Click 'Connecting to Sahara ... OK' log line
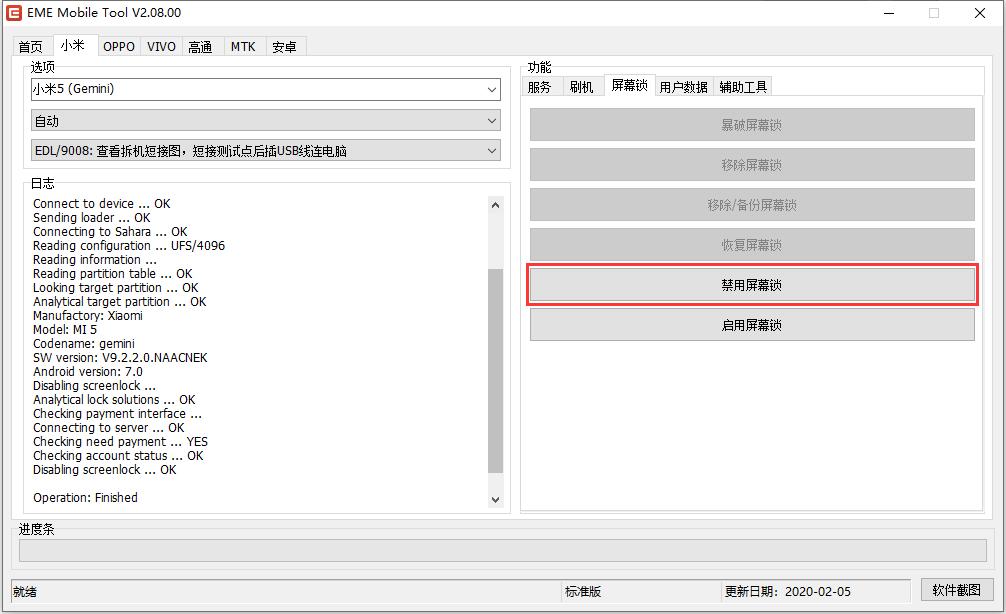The width and height of the screenshot is (1006, 614). [x=110, y=232]
